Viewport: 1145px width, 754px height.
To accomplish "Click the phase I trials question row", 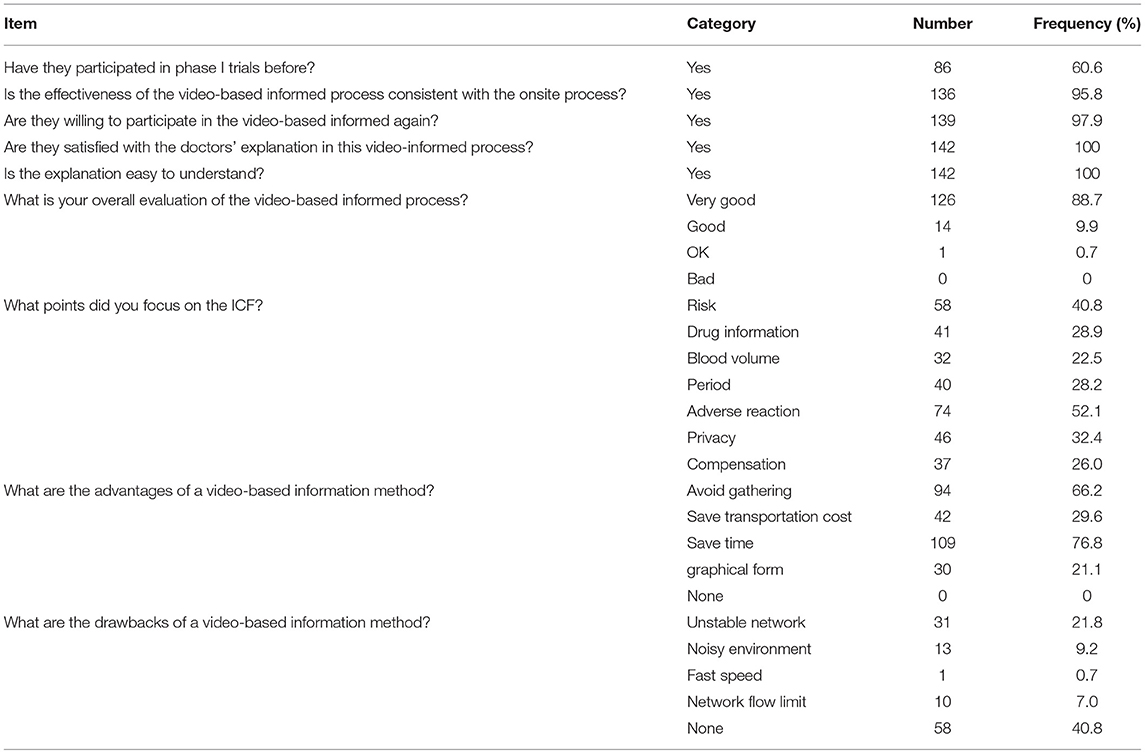I will pos(572,68).
